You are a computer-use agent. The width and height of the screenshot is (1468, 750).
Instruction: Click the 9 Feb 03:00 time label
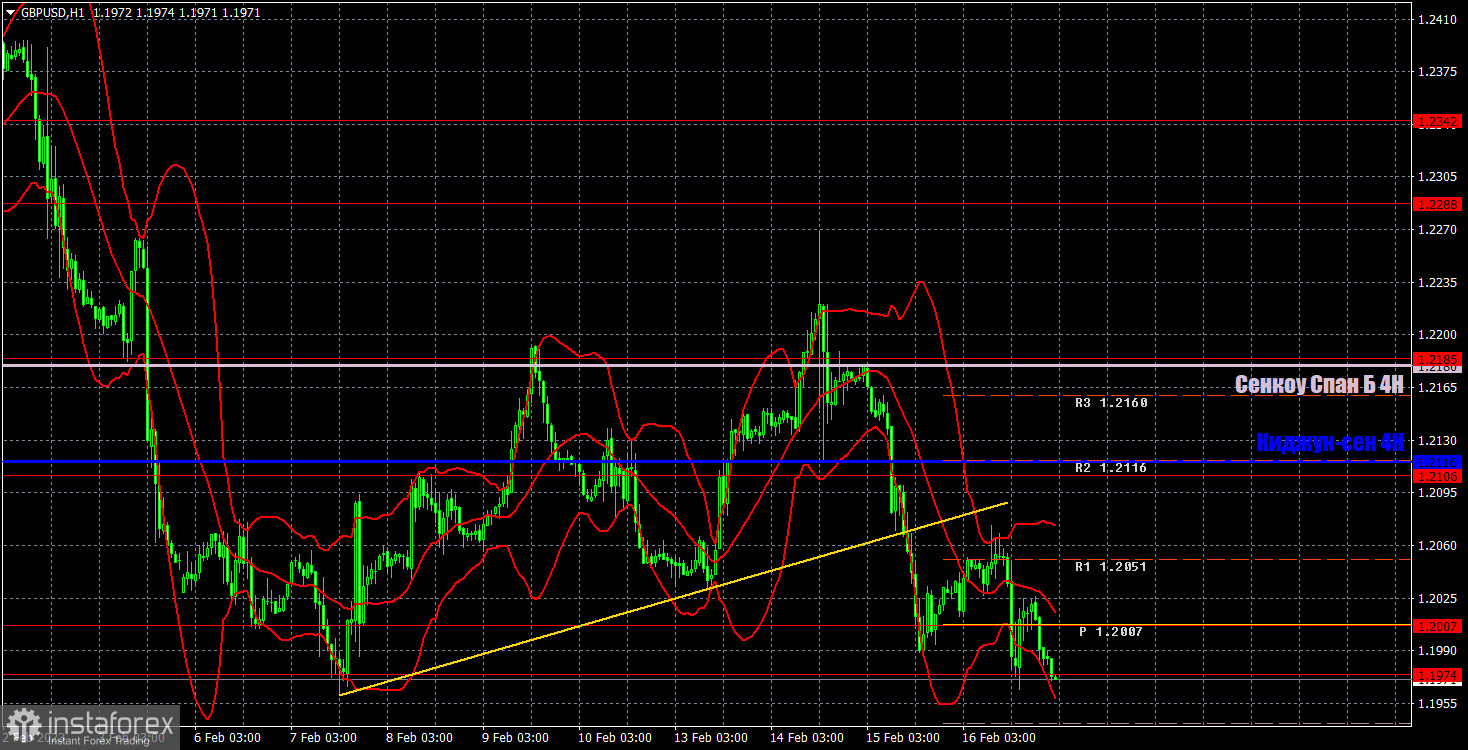point(516,738)
